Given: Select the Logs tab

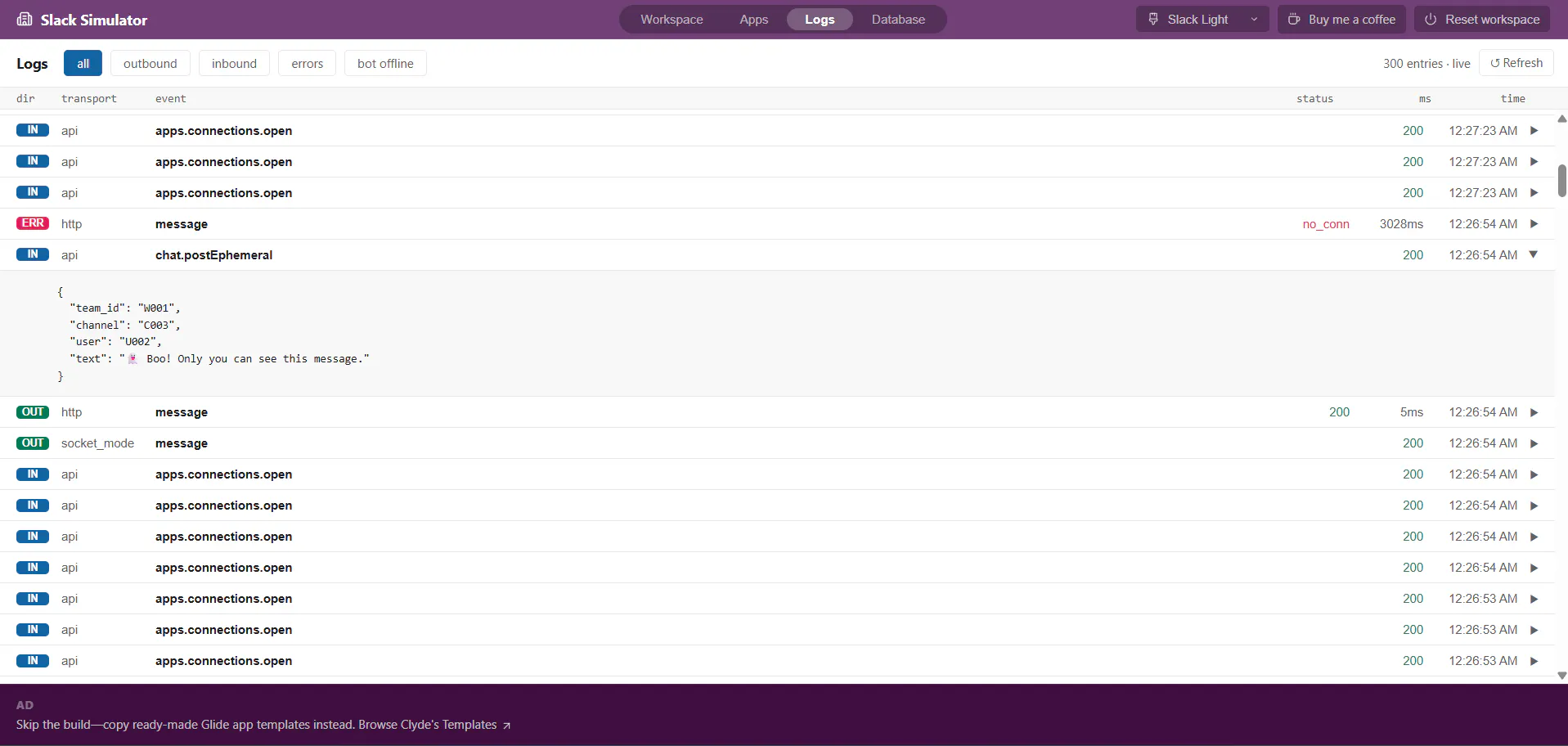Looking at the screenshot, I should click(820, 19).
